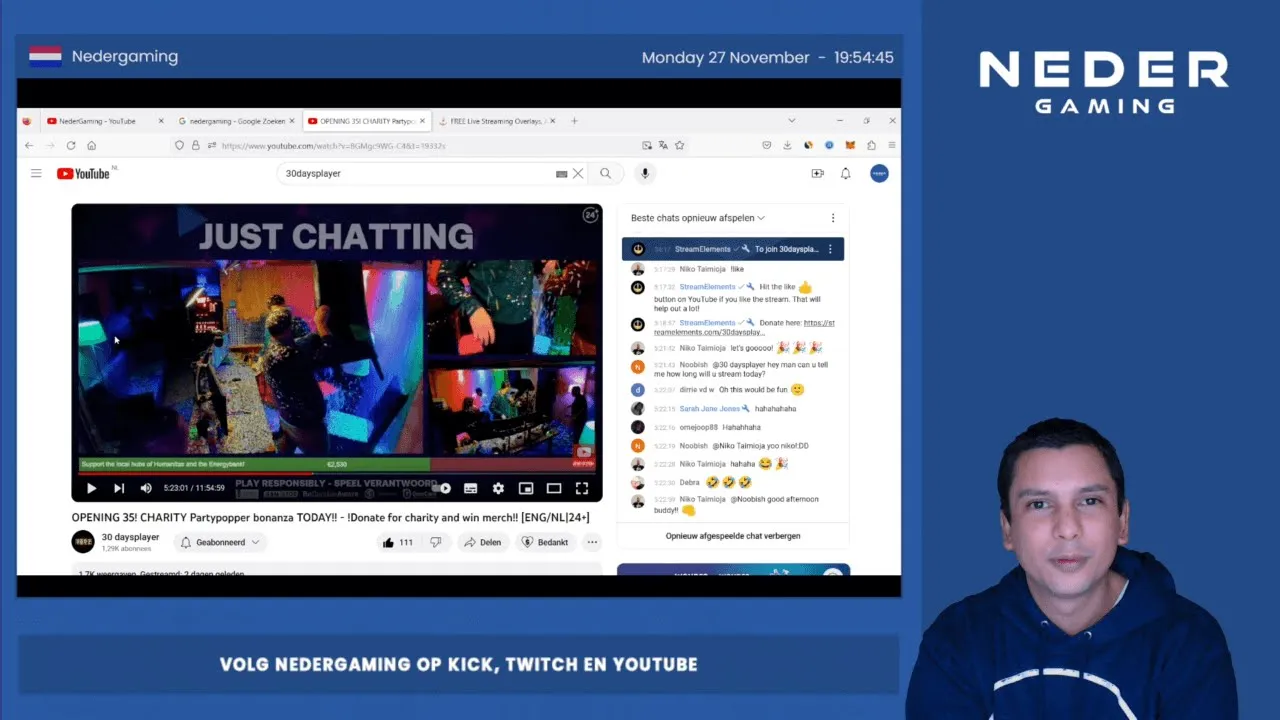This screenshot has height=720, width=1280.
Task: Skip to the next video
Action: pos(119,488)
